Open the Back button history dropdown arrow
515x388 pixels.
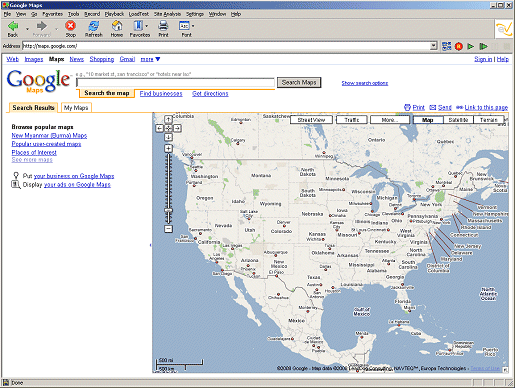[x=27, y=28]
